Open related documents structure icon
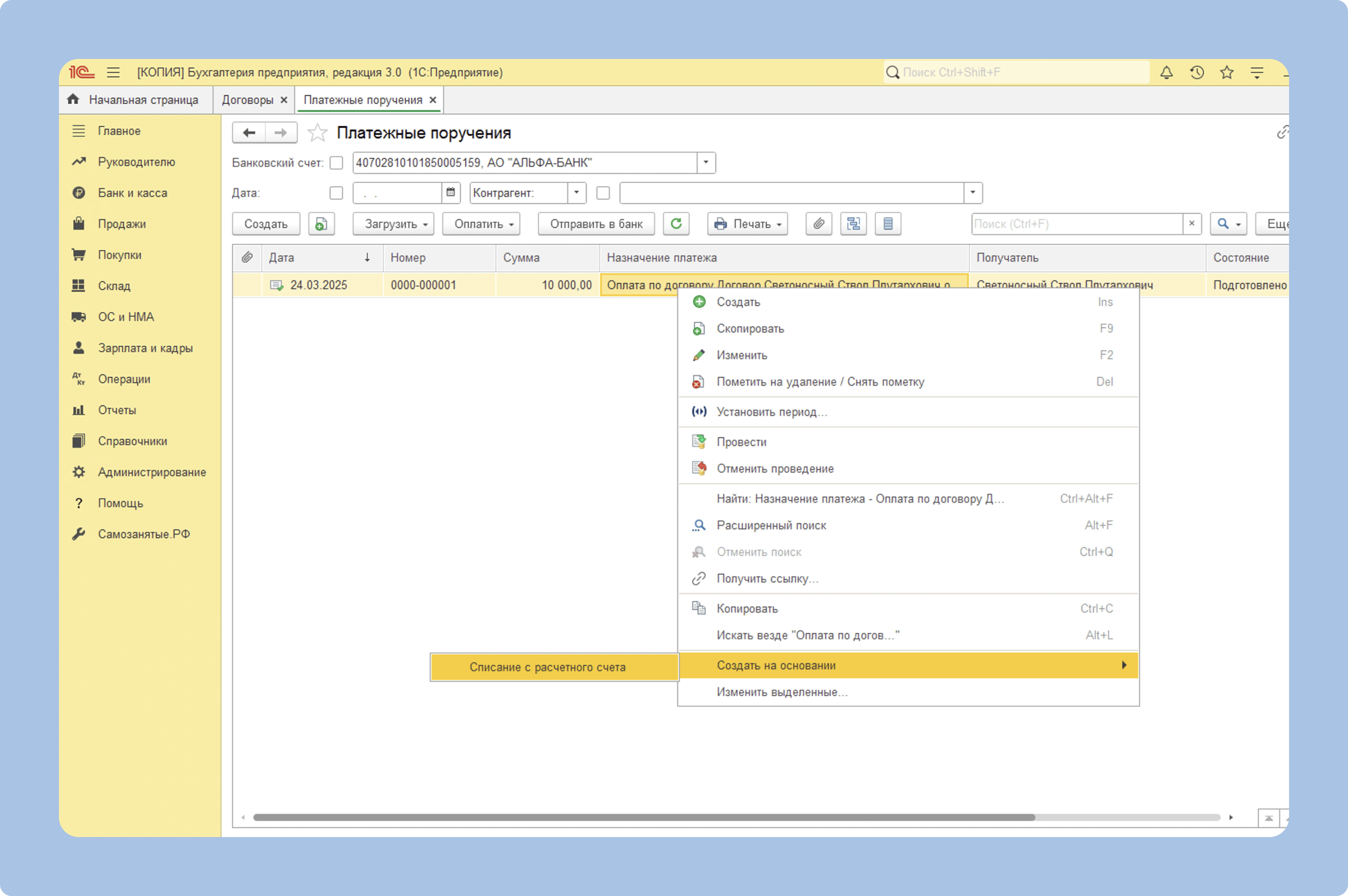The height and width of the screenshot is (896, 1348). [853, 224]
